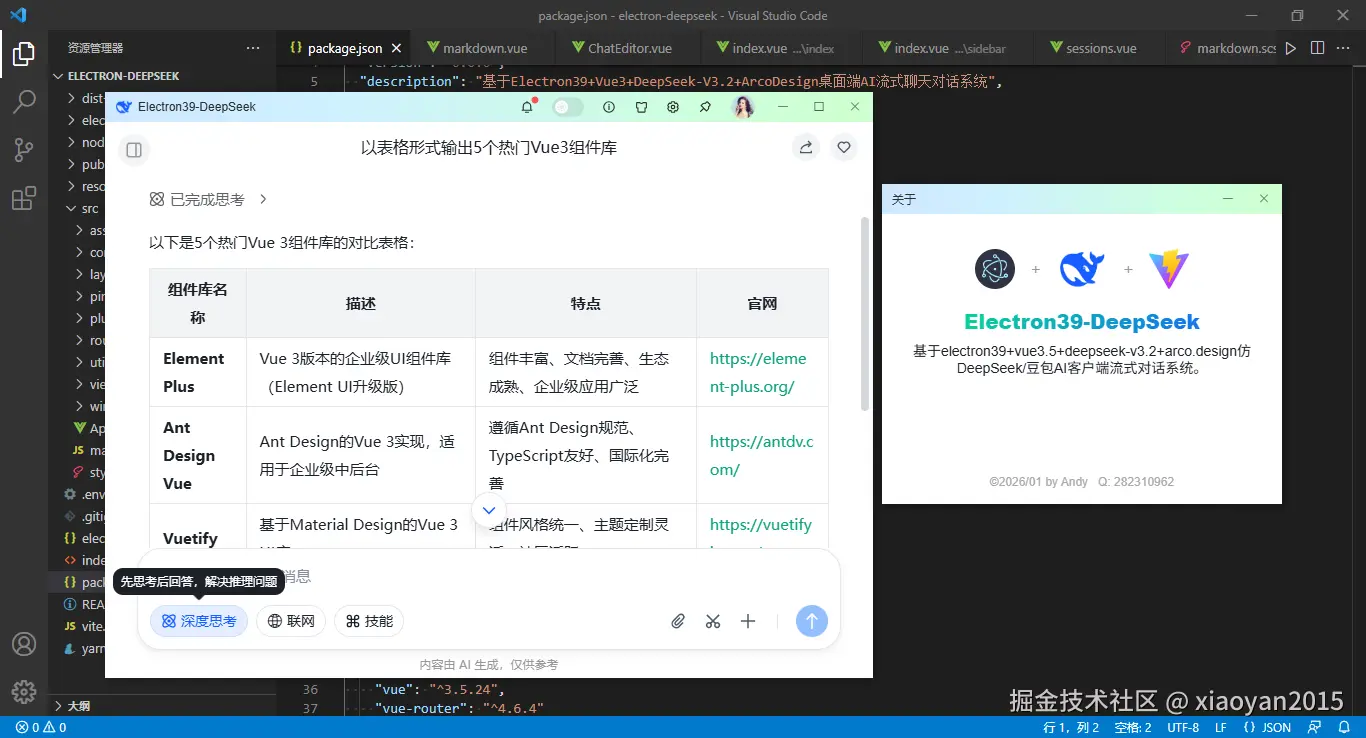Screen dimensions: 1366x738
Task: Share the conversation using the share icon
Action: coord(806,147)
